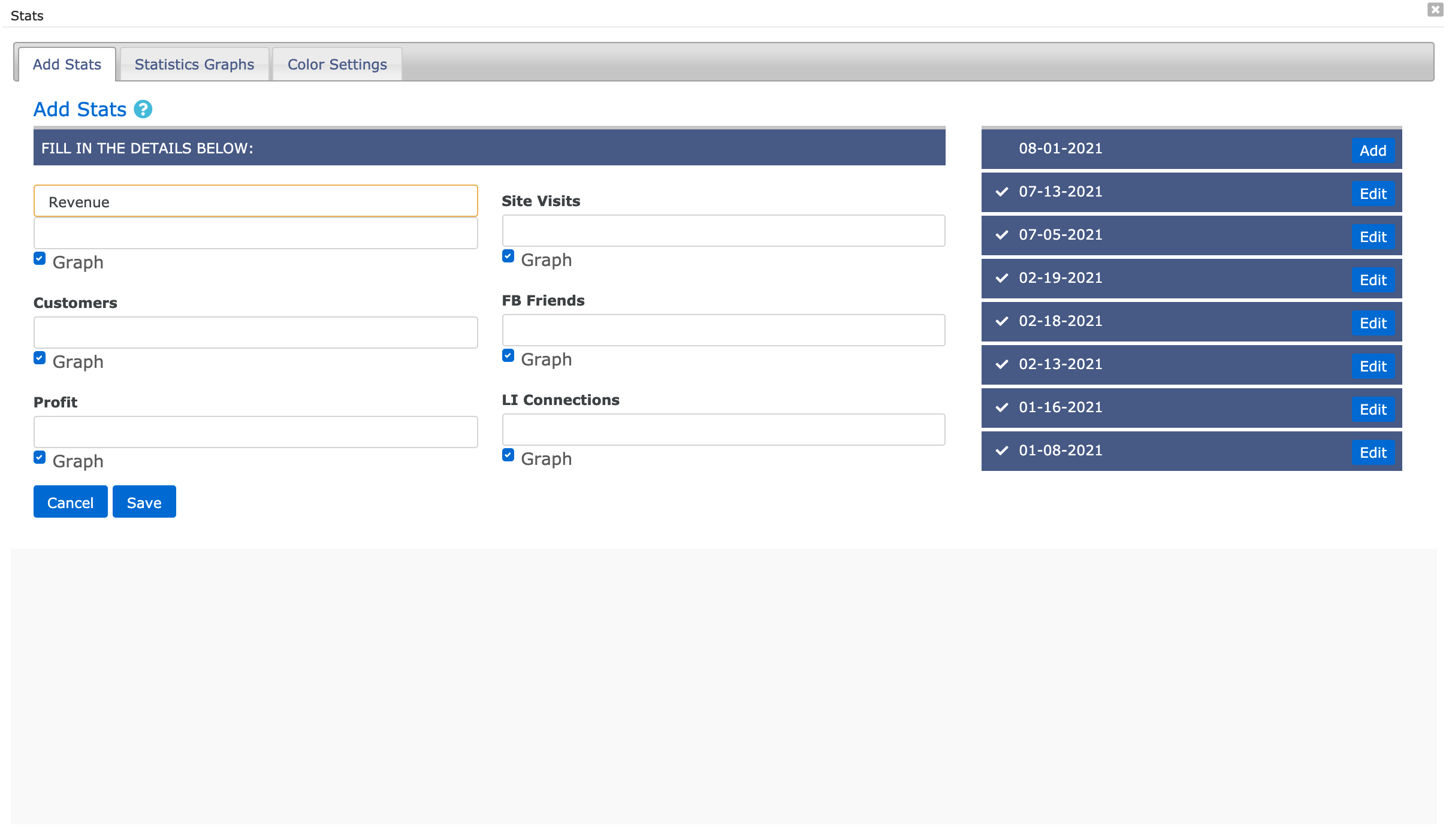Click the Revenue label field
The image size is (1449, 840).
click(255, 201)
